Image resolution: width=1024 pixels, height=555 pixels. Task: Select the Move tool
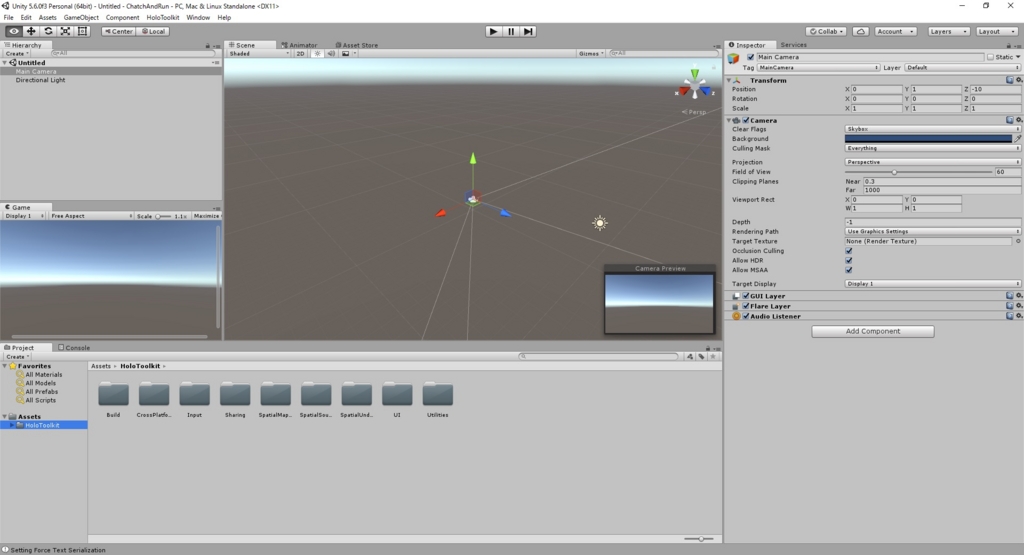[x=31, y=31]
